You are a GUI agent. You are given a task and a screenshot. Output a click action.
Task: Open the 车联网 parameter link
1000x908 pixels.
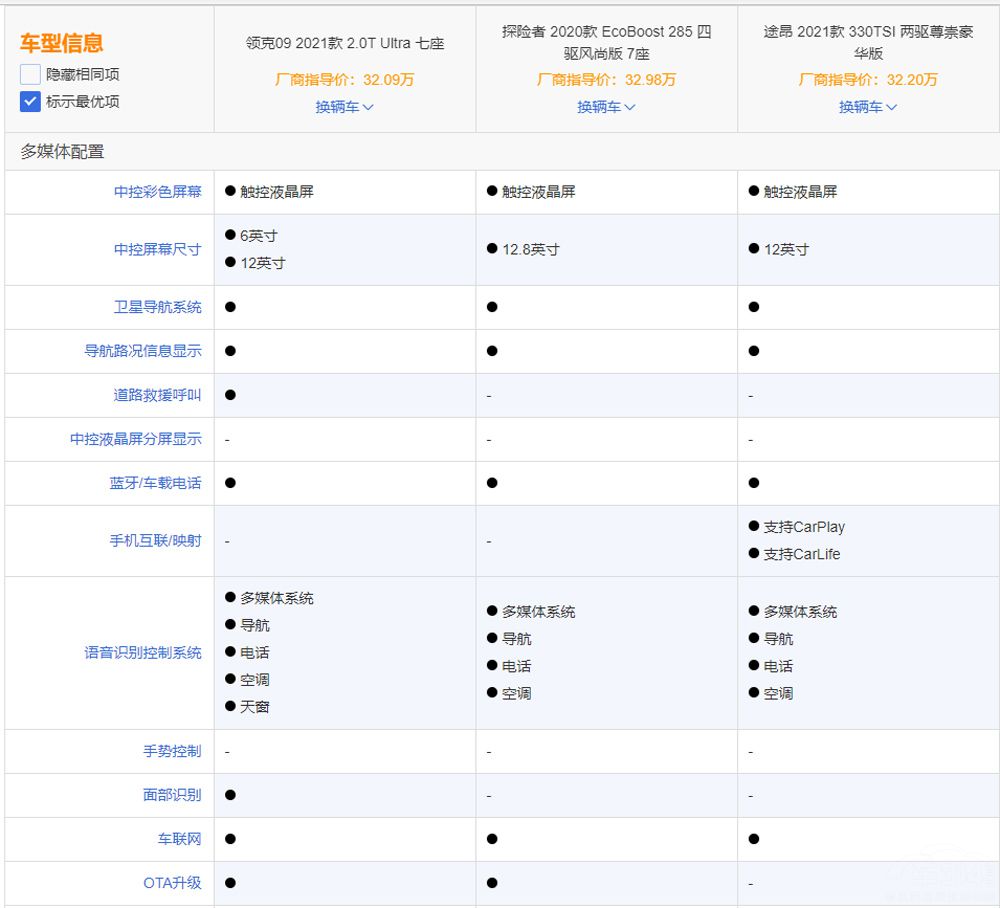[x=179, y=839]
